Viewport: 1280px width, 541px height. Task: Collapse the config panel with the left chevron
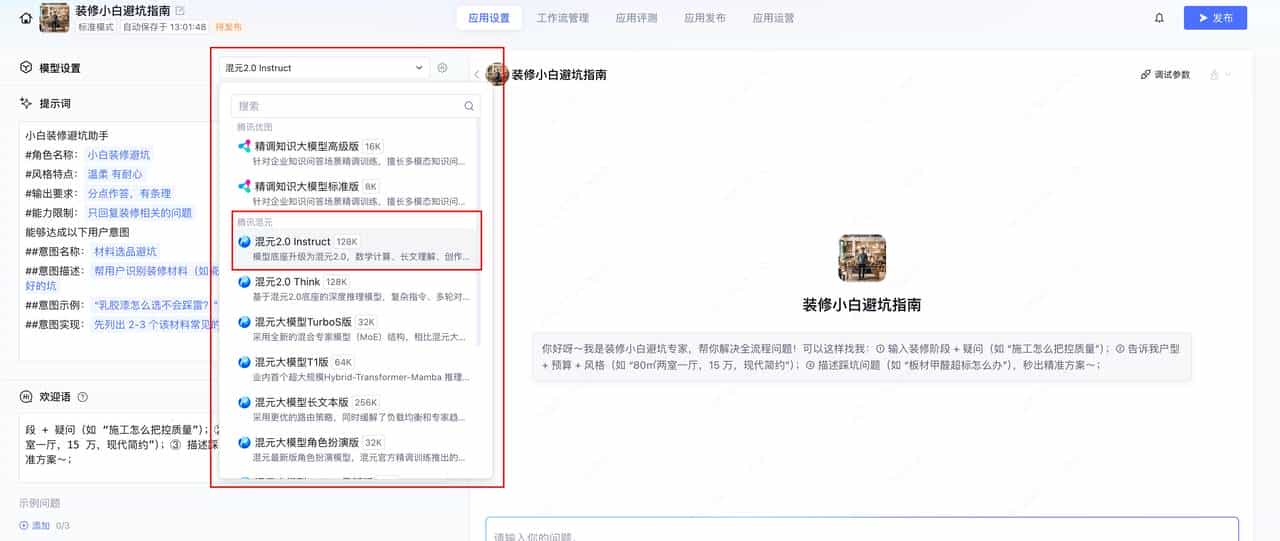[476, 74]
